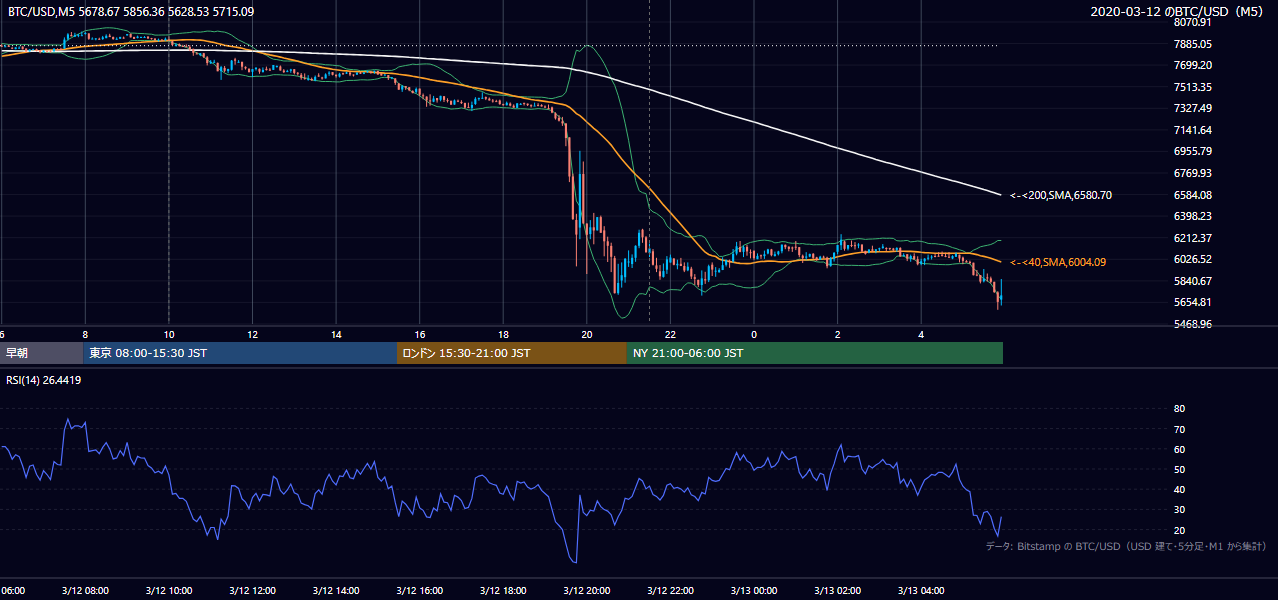Click RSI scale value 80
This screenshot has height=600, width=1278.
tap(1179, 409)
